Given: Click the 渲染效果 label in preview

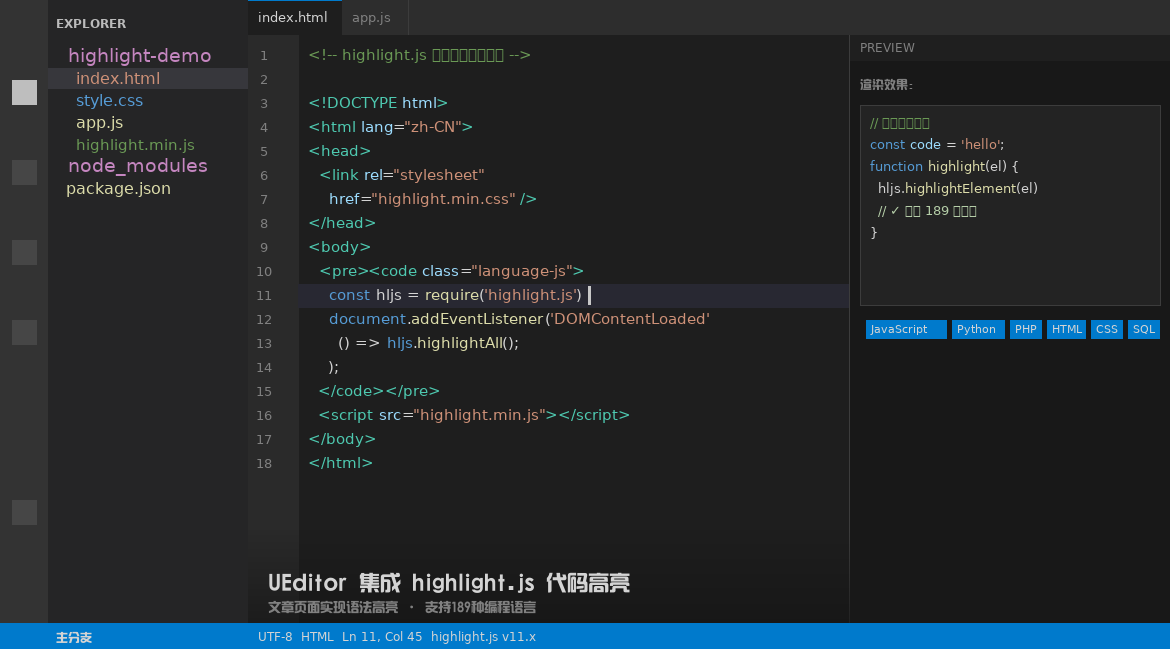Looking at the screenshot, I should click(x=886, y=85).
